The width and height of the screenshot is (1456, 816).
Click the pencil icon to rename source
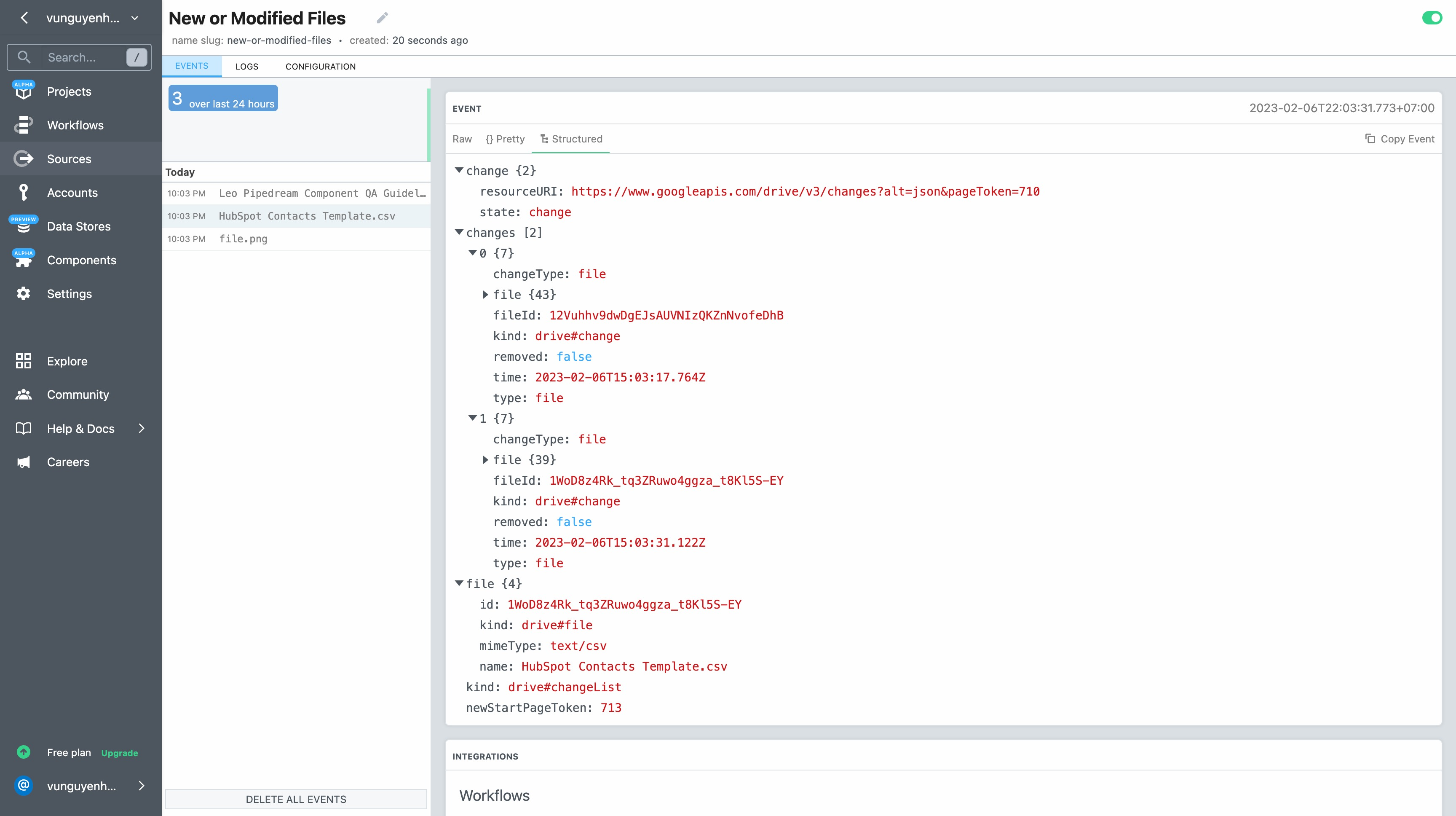(x=382, y=18)
